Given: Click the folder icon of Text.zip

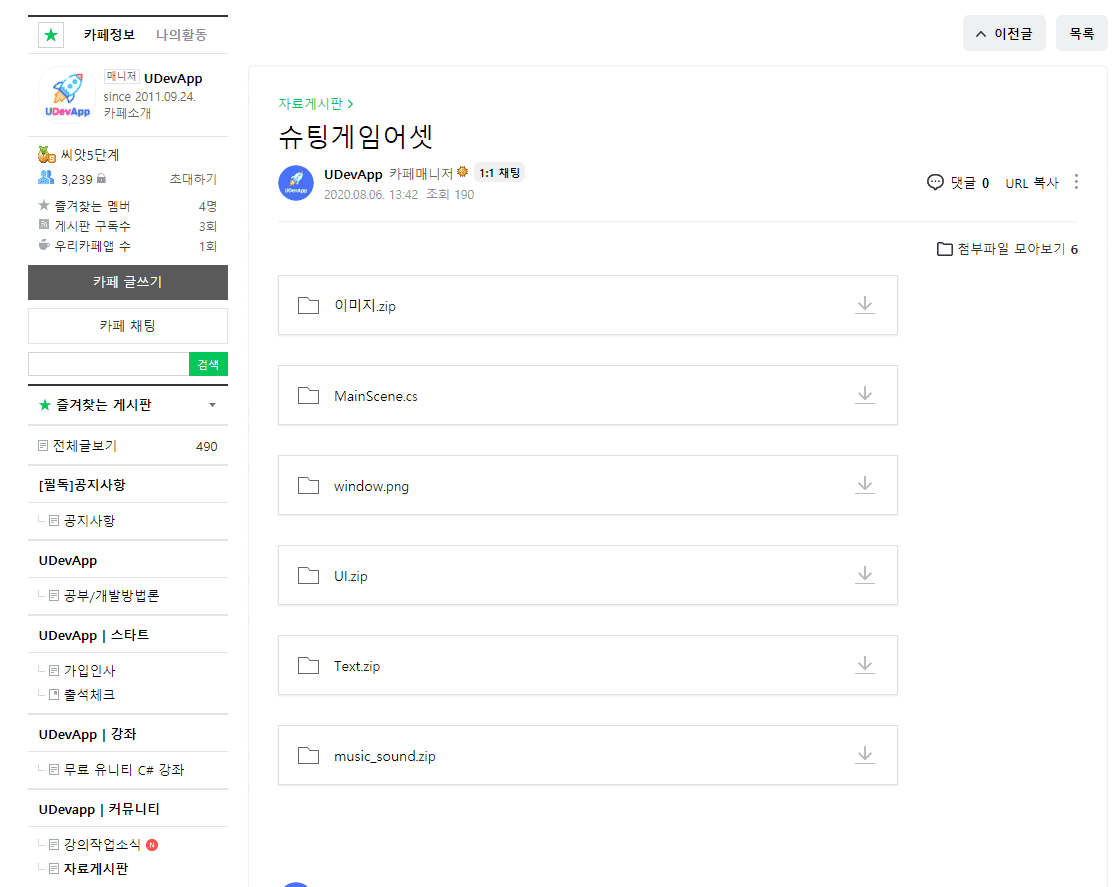Looking at the screenshot, I should 308,665.
